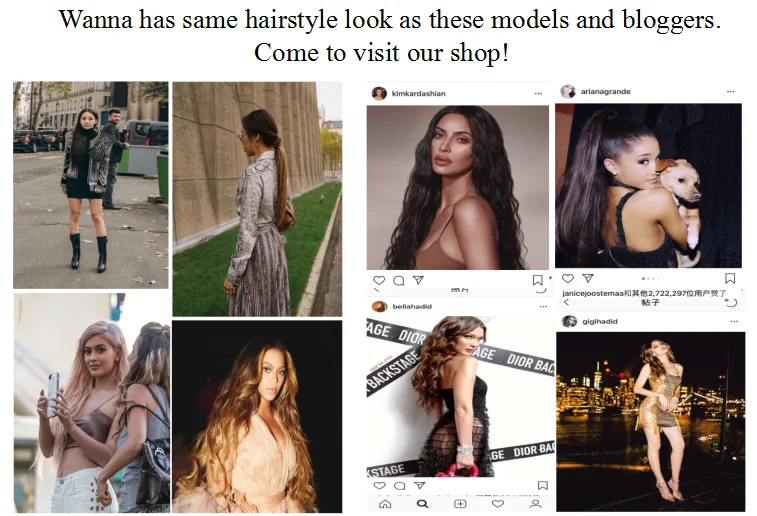The height and width of the screenshot is (516, 757).
Task: Like the arianagrande post heart icon
Action: (568, 278)
